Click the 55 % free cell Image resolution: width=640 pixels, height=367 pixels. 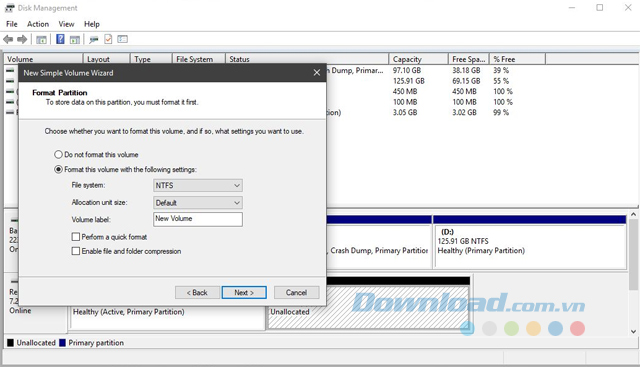pos(501,81)
